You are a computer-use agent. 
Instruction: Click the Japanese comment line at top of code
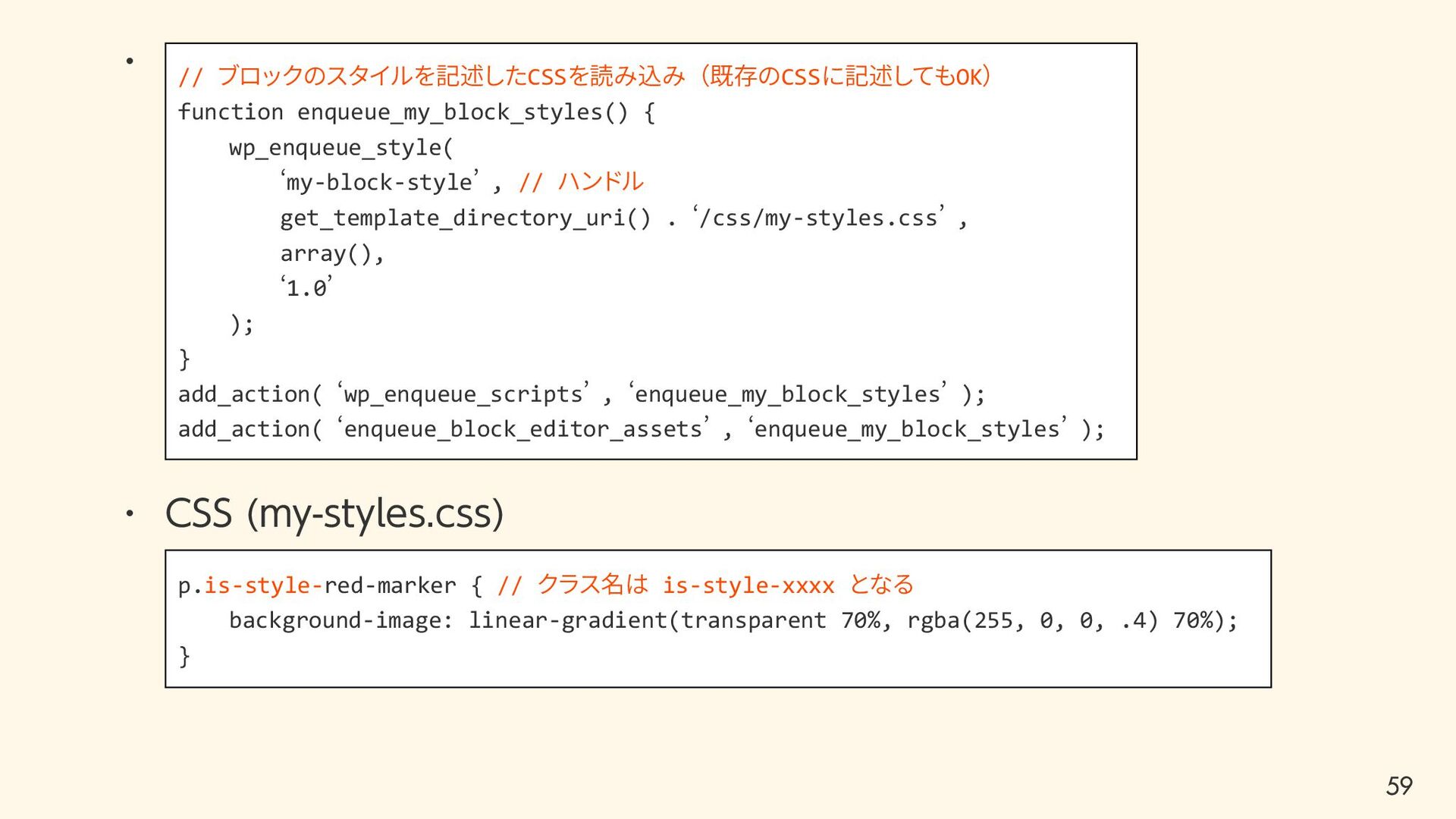[584, 77]
